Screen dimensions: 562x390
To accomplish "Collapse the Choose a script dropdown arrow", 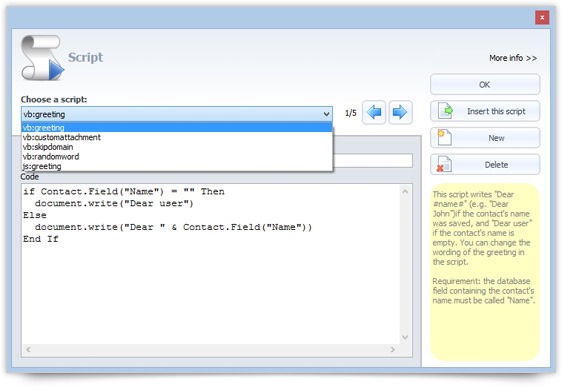I will [326, 114].
